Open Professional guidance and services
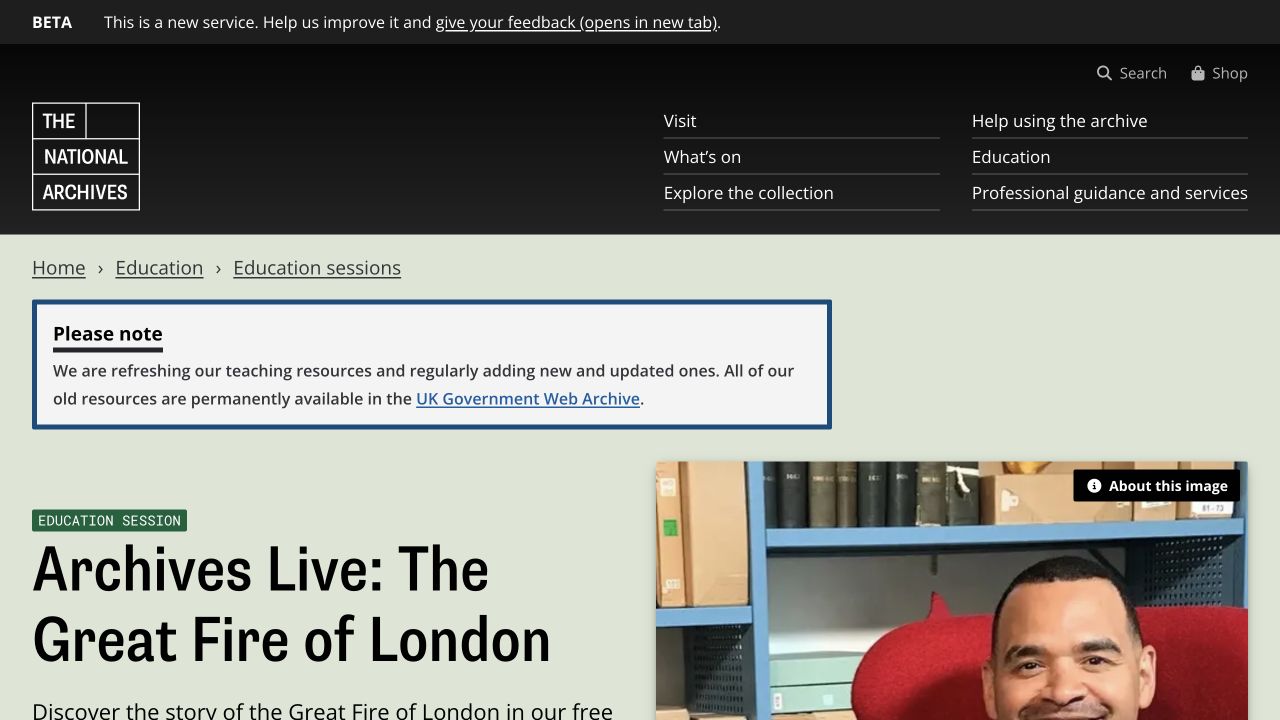Image resolution: width=1280 pixels, height=720 pixels. [1110, 193]
